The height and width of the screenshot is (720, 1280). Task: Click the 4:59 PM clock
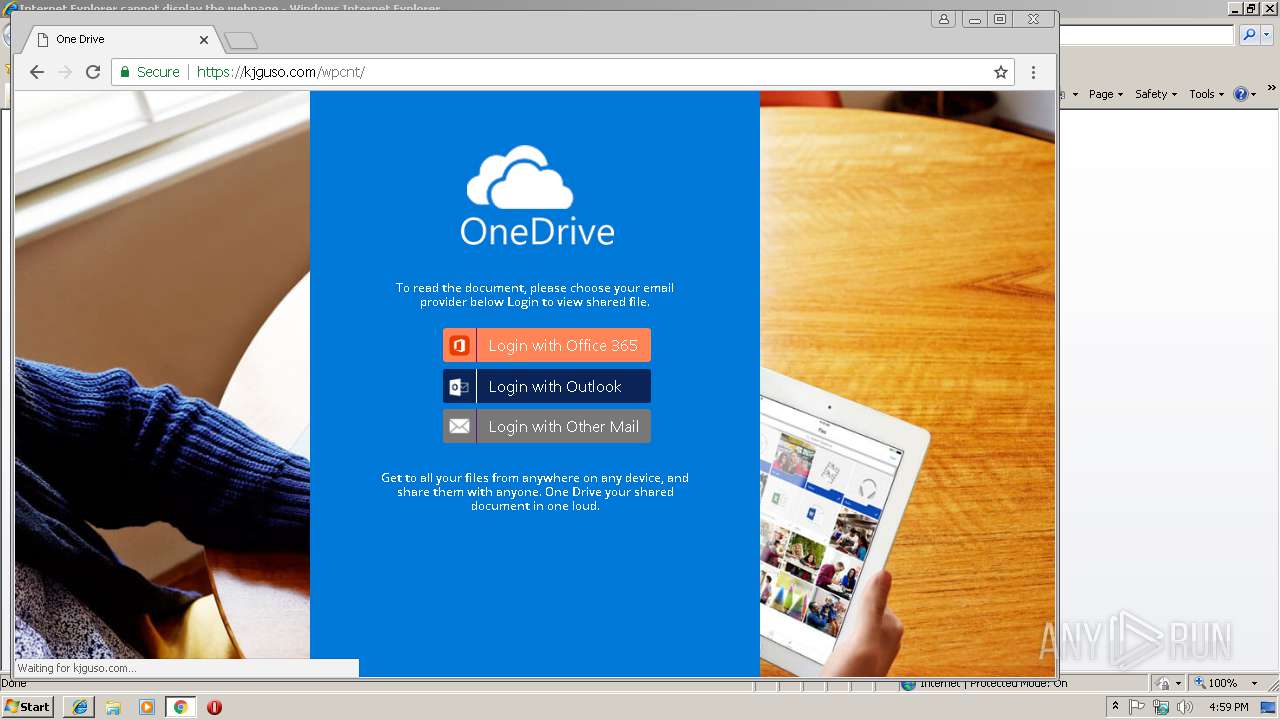pyautogui.click(x=1228, y=707)
